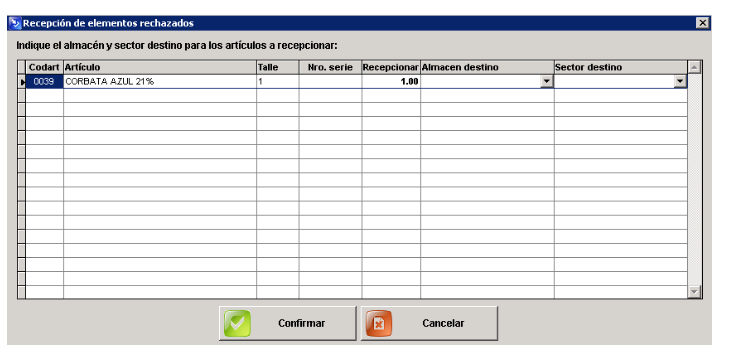
Task: Click the Talle cell with value 1
Action: point(277,82)
